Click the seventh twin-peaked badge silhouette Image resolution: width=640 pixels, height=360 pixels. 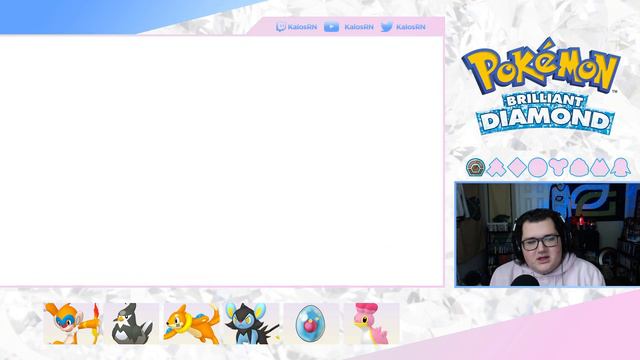[x=600, y=167]
